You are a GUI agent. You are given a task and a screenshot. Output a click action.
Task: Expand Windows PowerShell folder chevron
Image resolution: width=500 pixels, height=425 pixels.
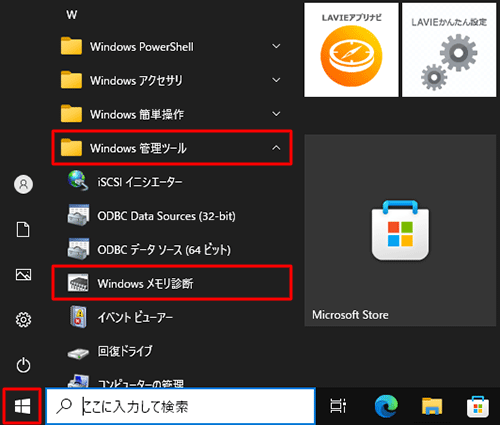[276, 46]
